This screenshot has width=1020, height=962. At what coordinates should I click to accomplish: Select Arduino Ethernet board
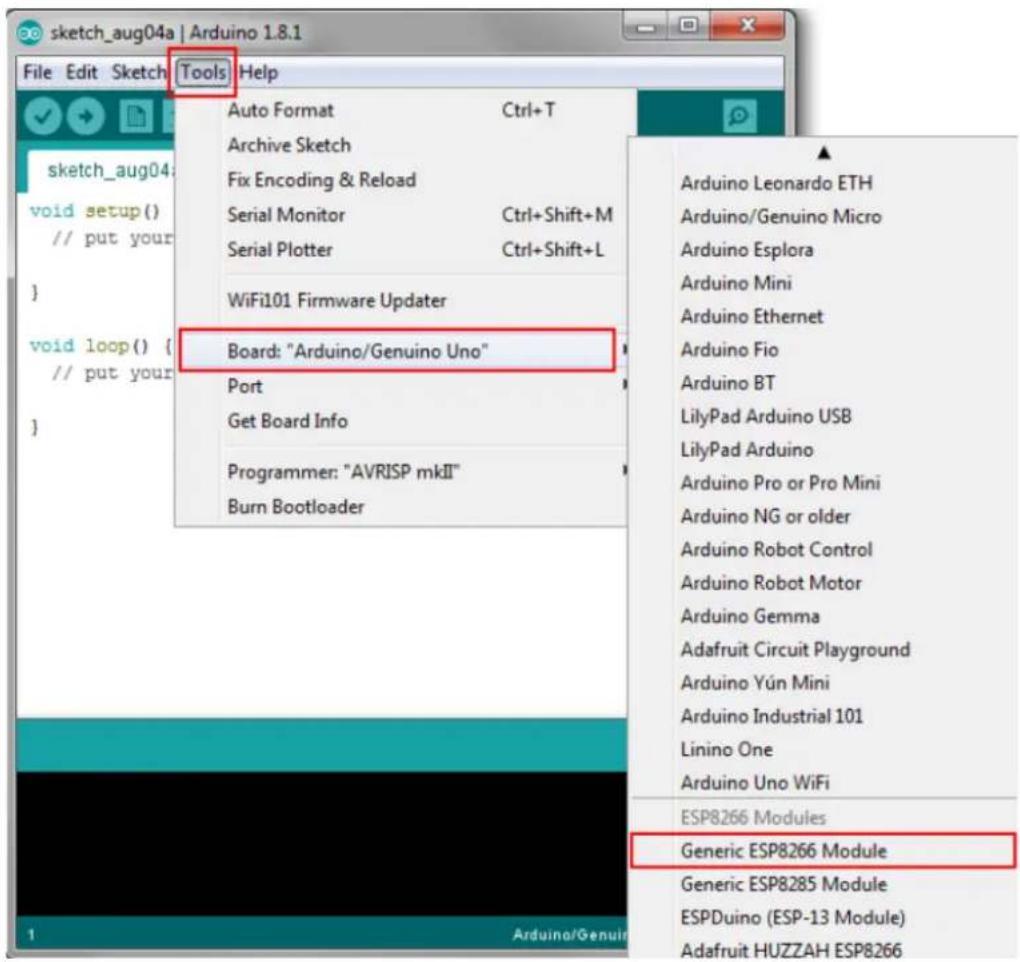(824, 317)
